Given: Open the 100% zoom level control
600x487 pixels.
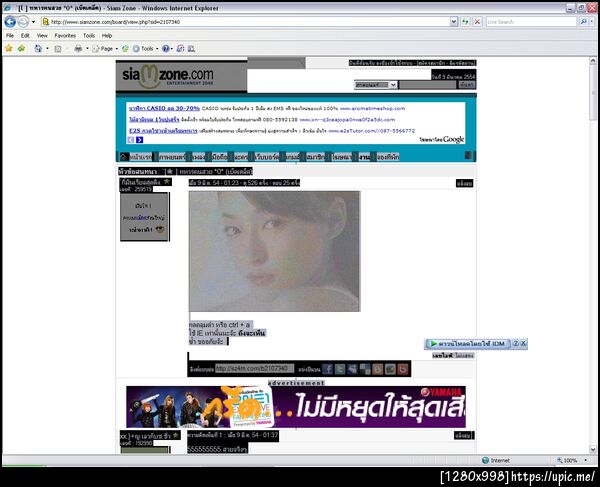Looking at the screenshot, I should click(572, 460).
